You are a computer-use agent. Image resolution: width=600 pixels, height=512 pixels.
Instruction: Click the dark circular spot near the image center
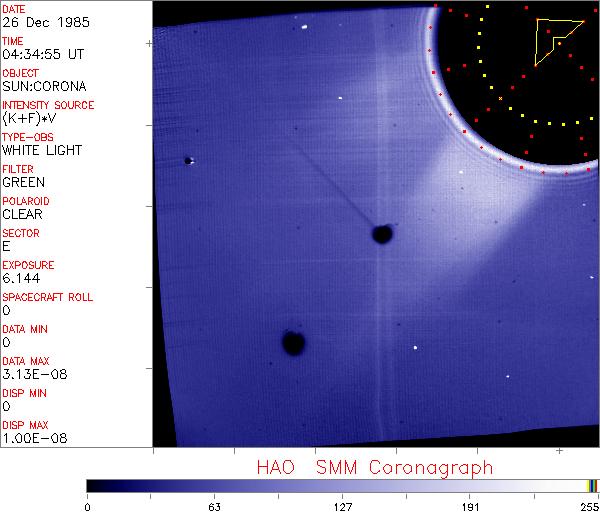click(x=382, y=234)
